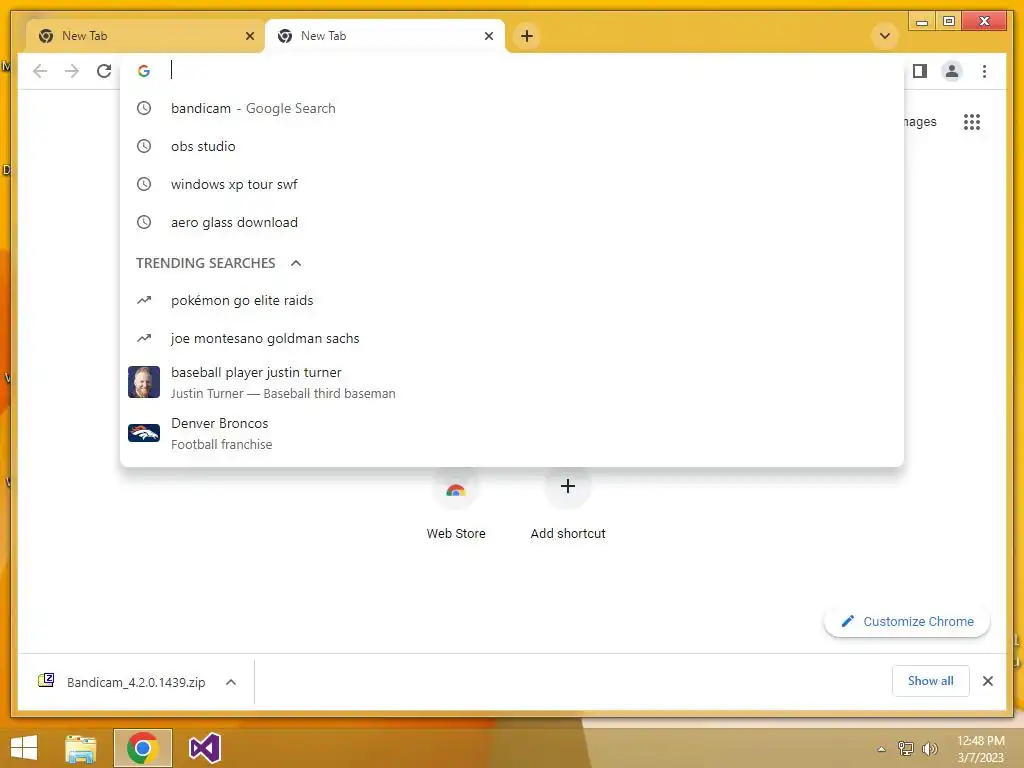
Task: Reload the current page
Action: (104, 71)
